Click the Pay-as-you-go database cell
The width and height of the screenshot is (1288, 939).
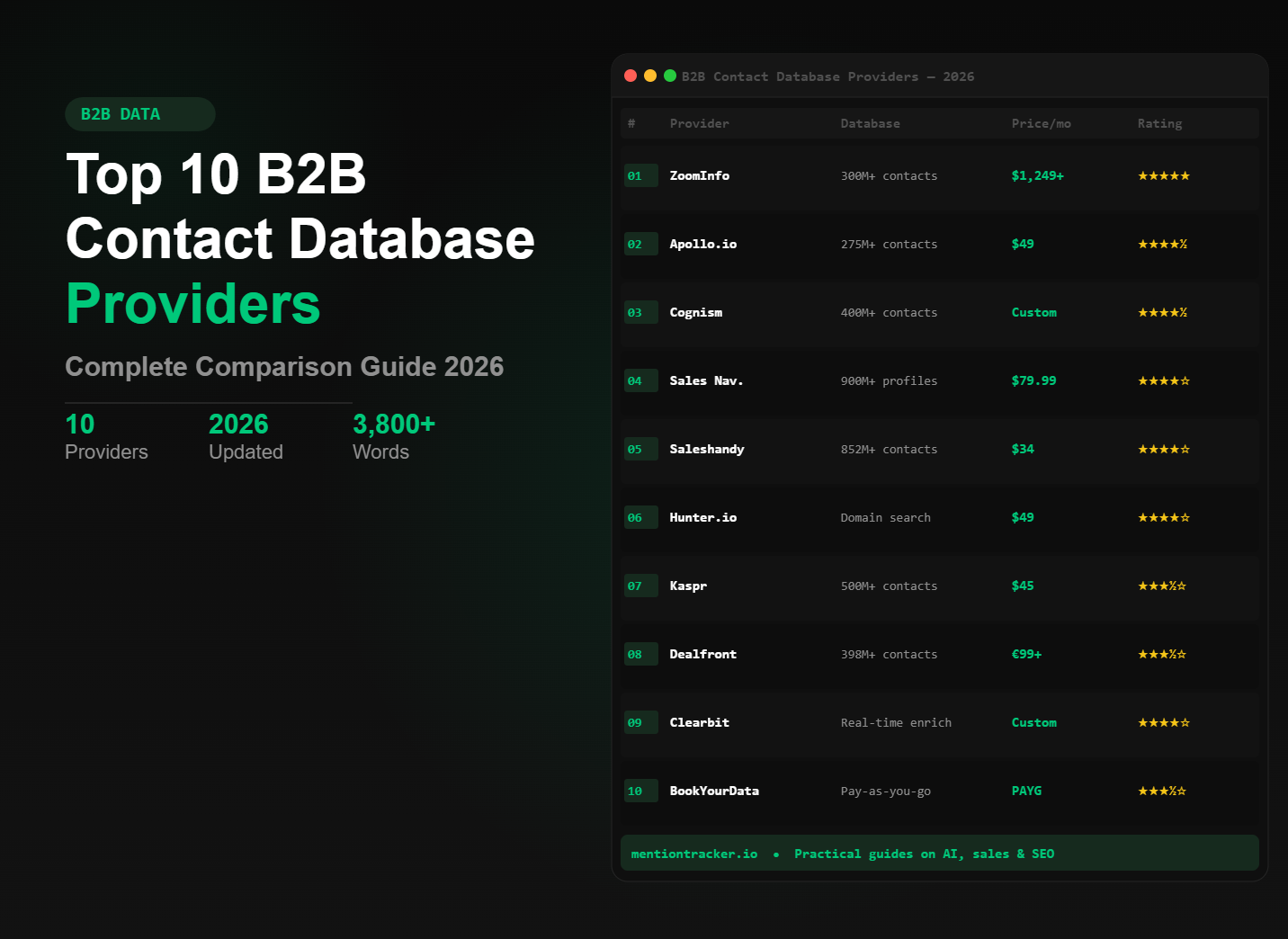click(886, 791)
